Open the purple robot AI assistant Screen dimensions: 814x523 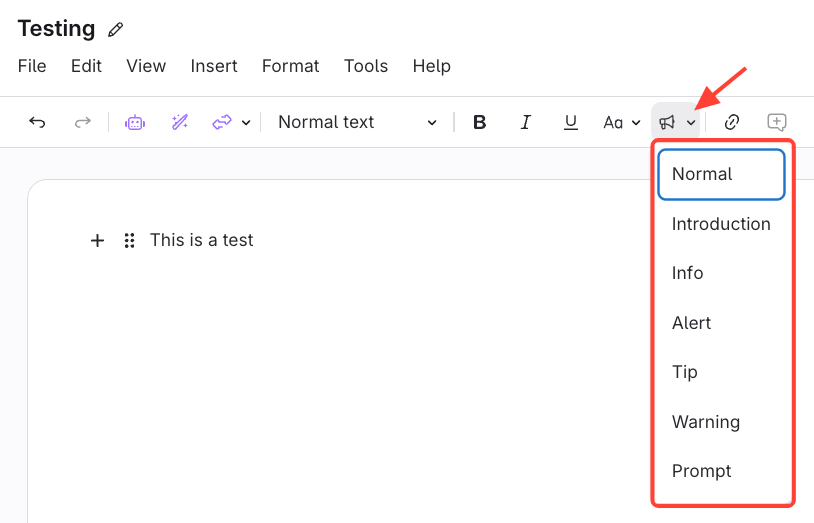[x=134, y=122]
